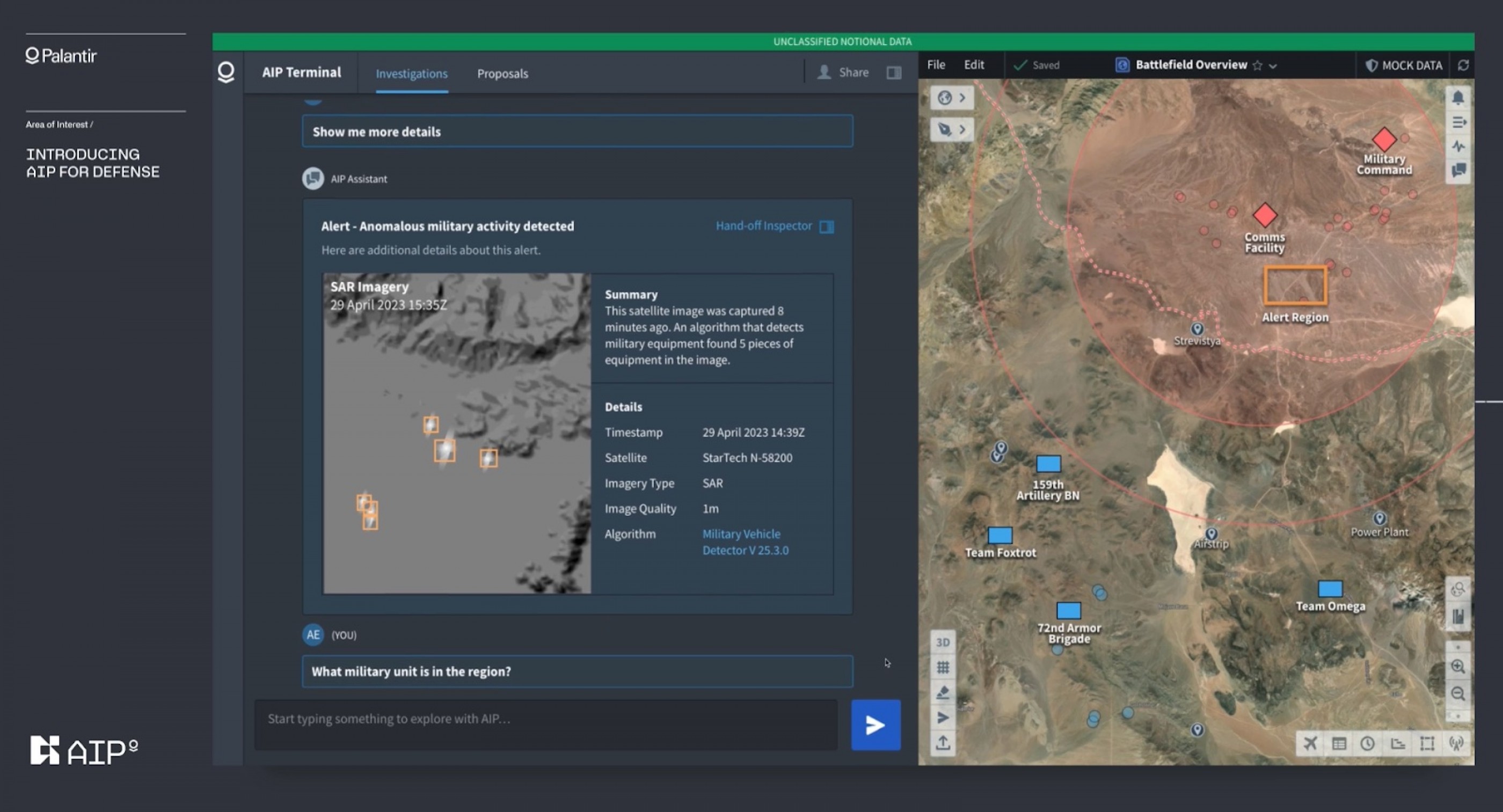Select the Comms Facility red diamond marker
Viewport: 1503px width, 812px height.
pyautogui.click(x=1264, y=215)
